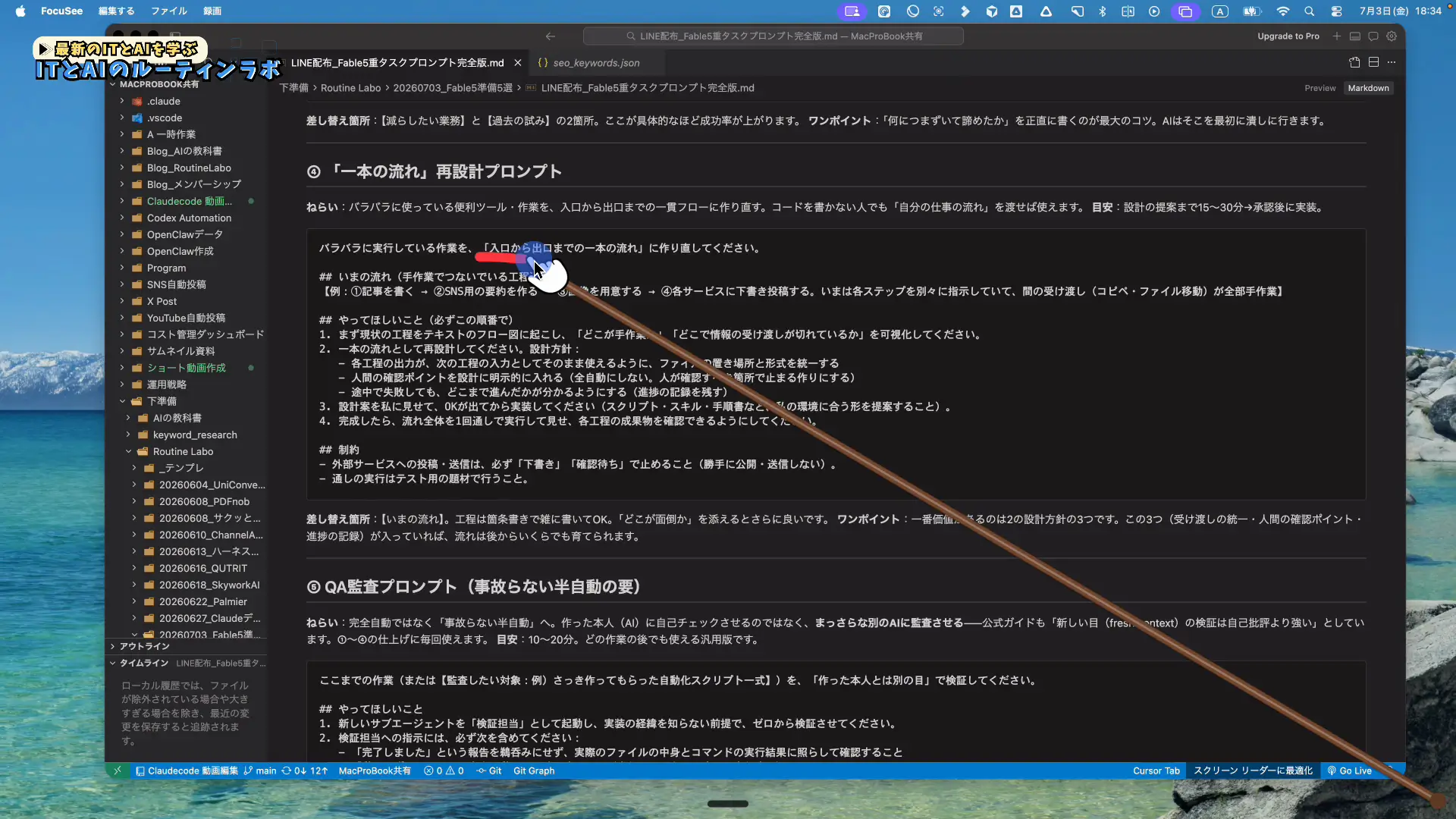Select the X Post folder

[x=162, y=301]
